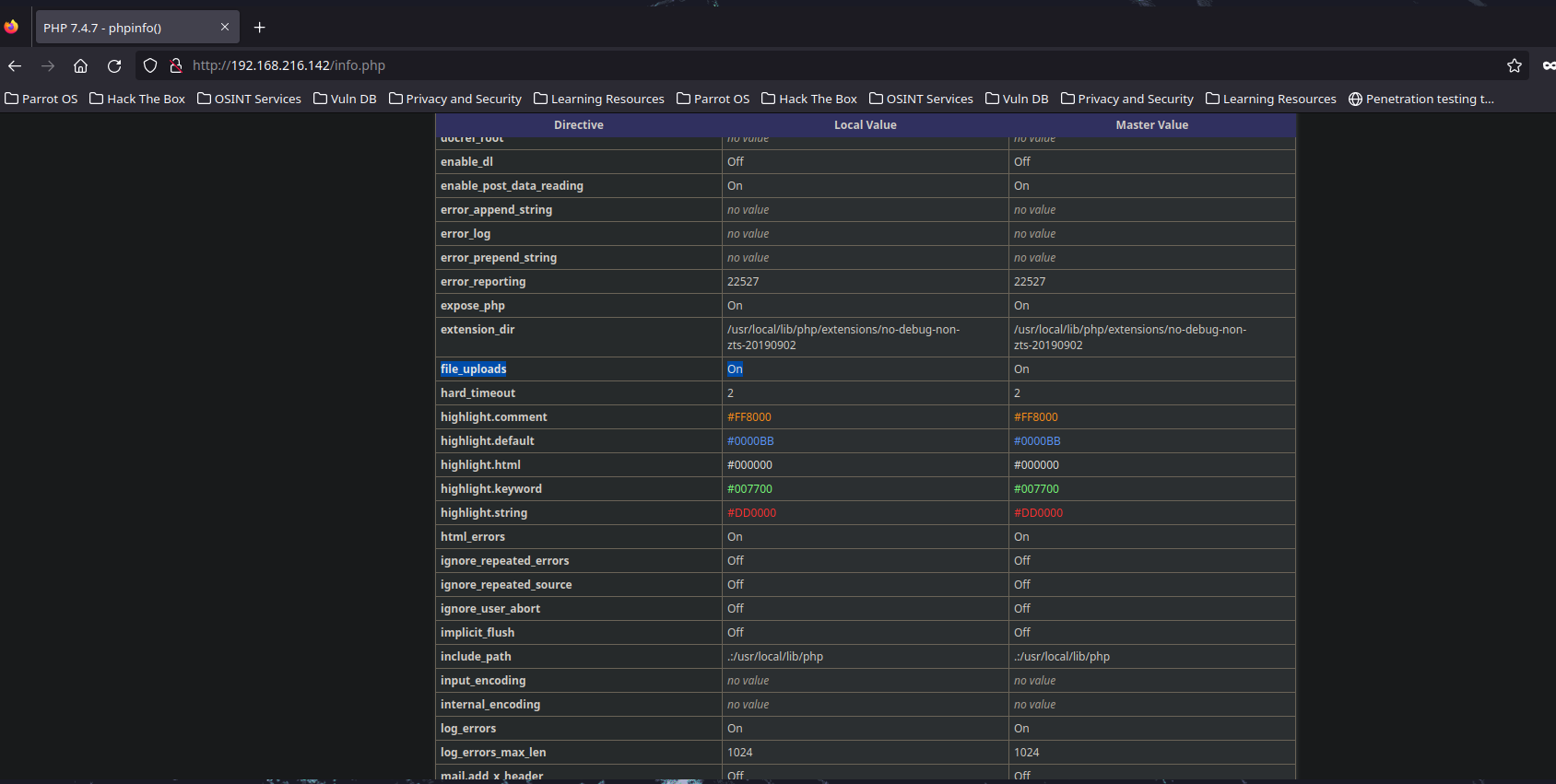Open first OSINT Services bookmark folder
Viewport: 1556px width, 784px height.
pyautogui.click(x=249, y=99)
